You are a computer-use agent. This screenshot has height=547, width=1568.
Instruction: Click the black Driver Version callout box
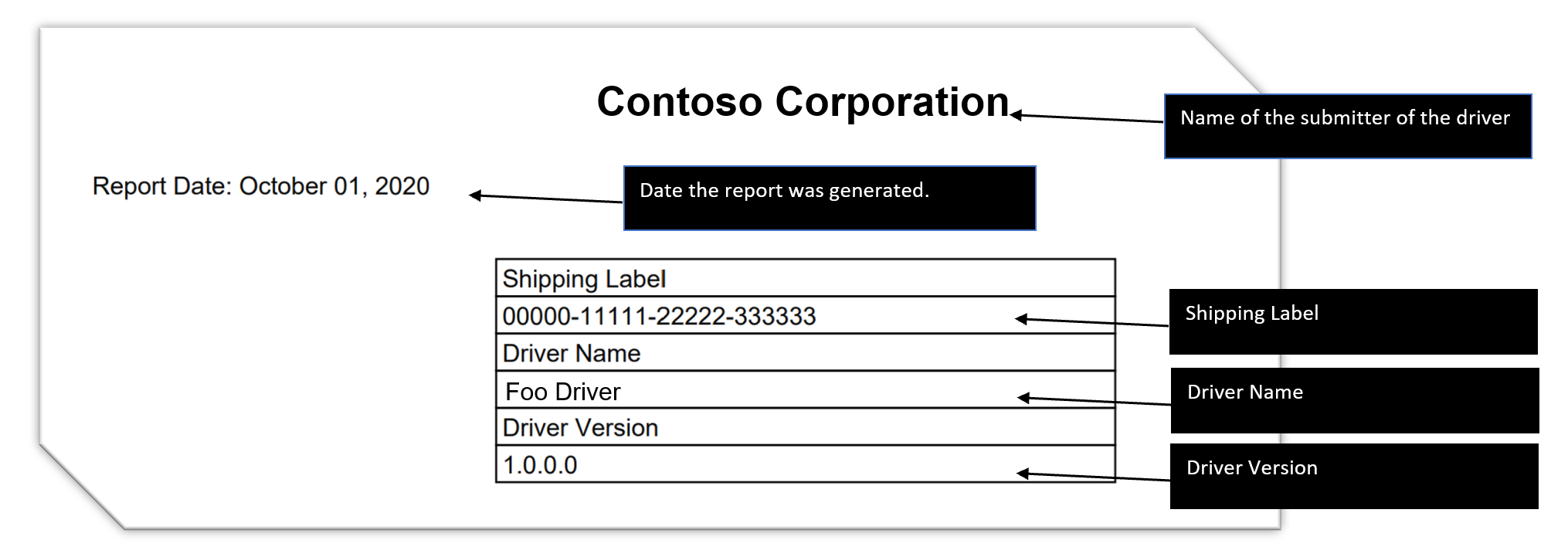[x=1354, y=476]
